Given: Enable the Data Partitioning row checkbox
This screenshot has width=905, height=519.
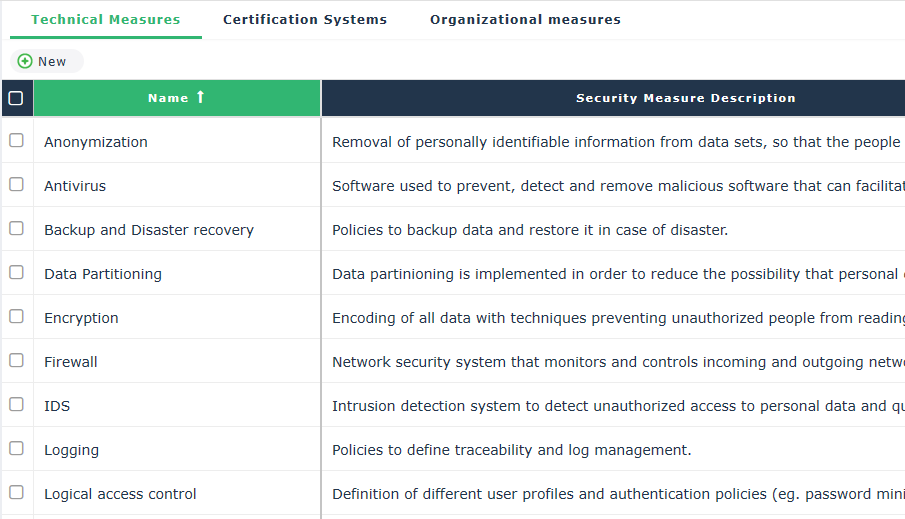Looking at the screenshot, I should tap(16, 273).
